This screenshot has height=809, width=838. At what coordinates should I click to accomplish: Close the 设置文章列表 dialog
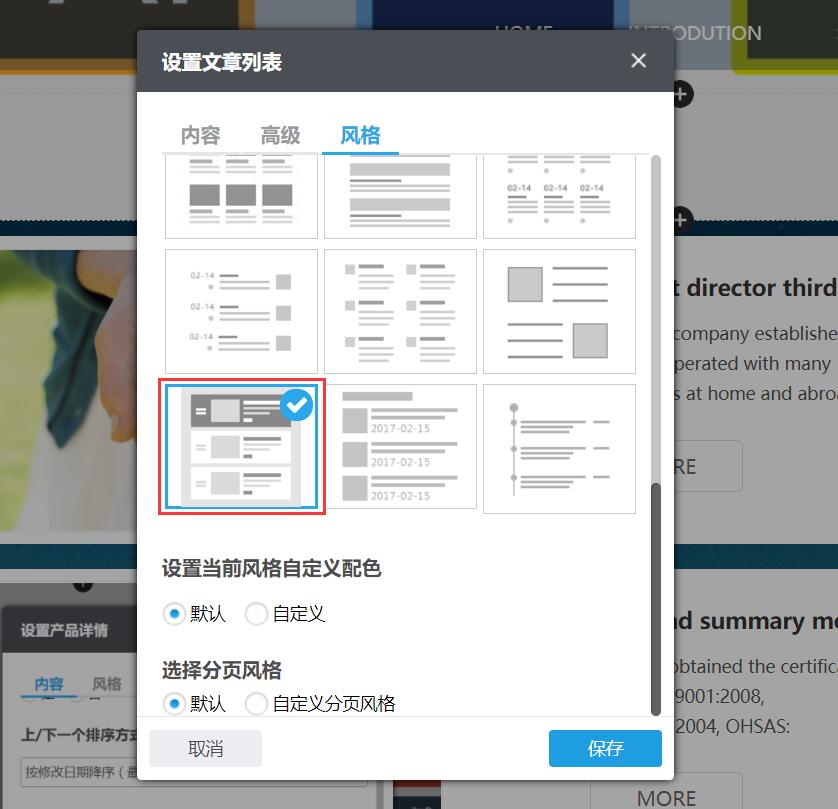pos(638,61)
